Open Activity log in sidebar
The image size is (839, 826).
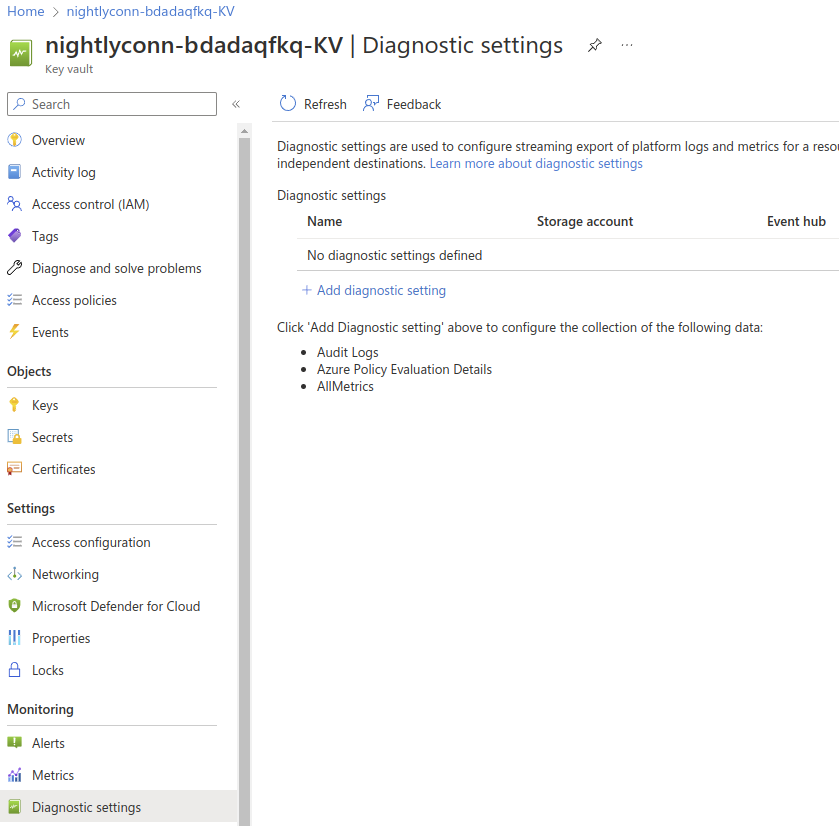(63, 172)
